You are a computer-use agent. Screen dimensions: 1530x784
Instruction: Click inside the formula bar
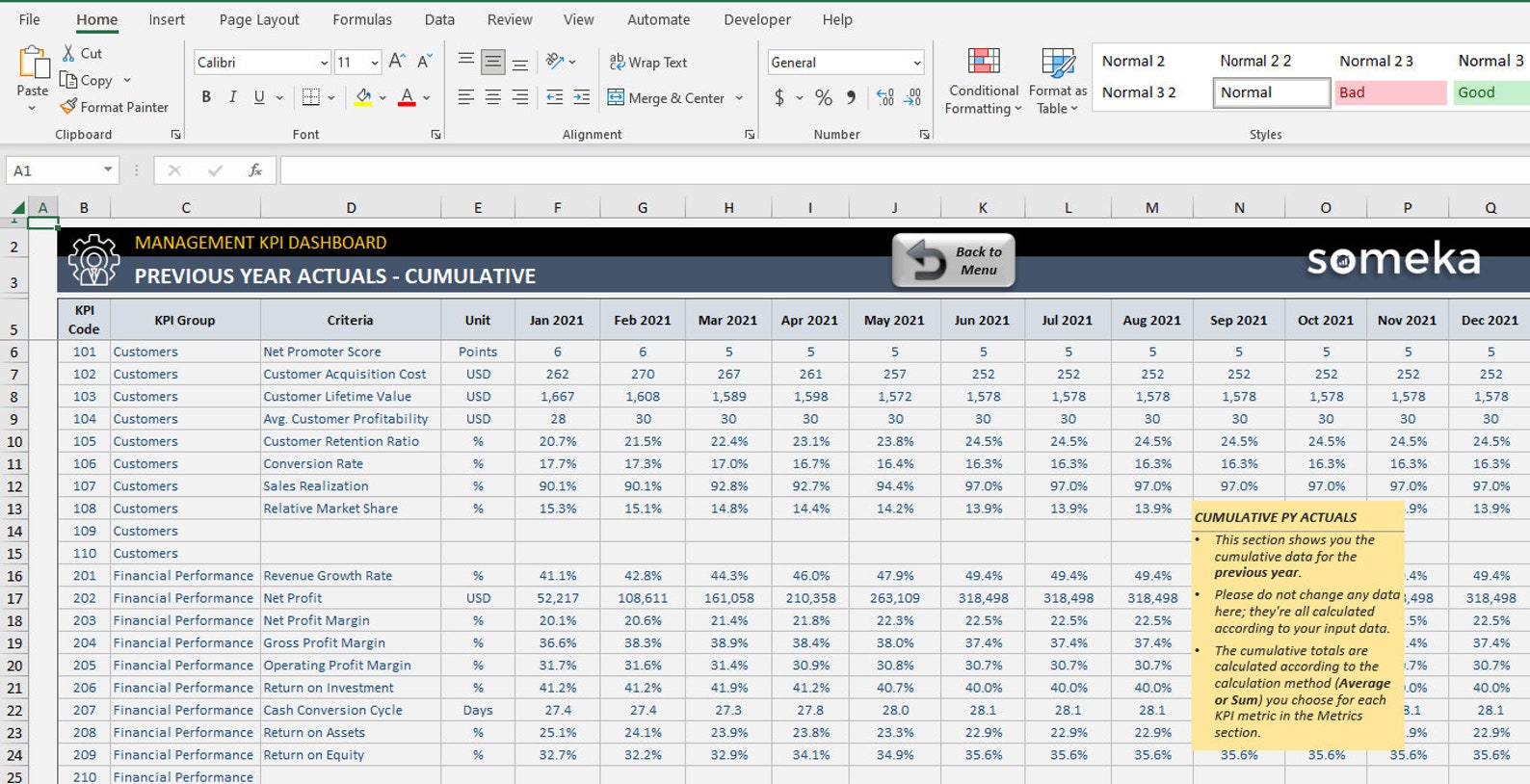click(904, 170)
